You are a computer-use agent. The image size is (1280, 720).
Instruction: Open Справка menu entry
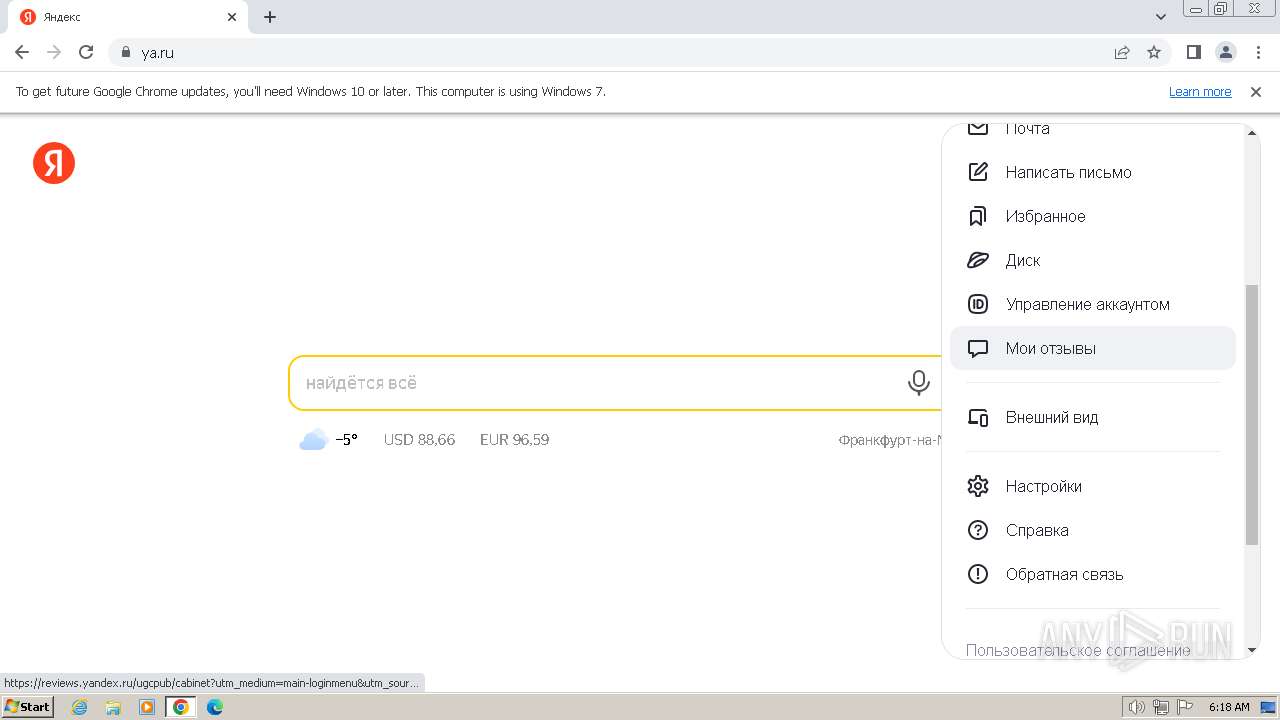(x=1093, y=530)
